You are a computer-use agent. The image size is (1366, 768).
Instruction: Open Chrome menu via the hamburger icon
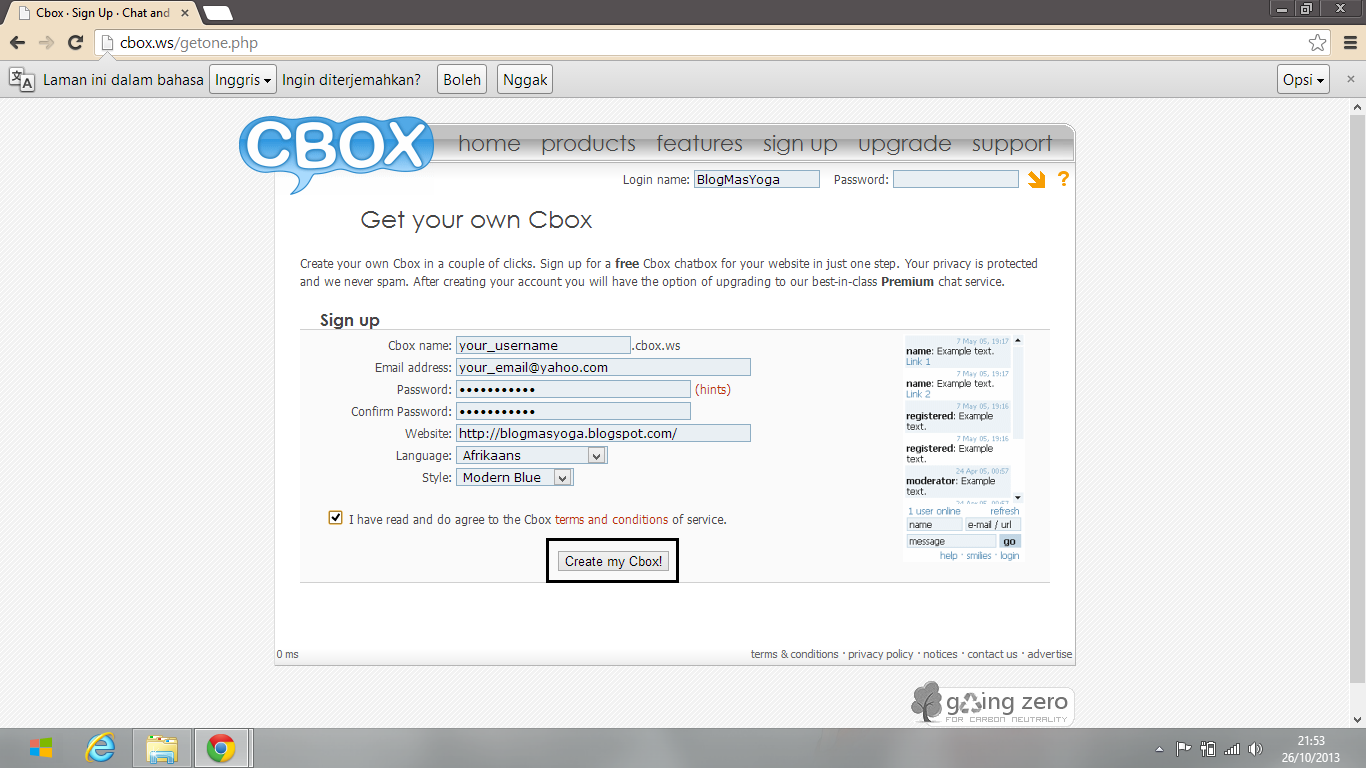click(1352, 43)
